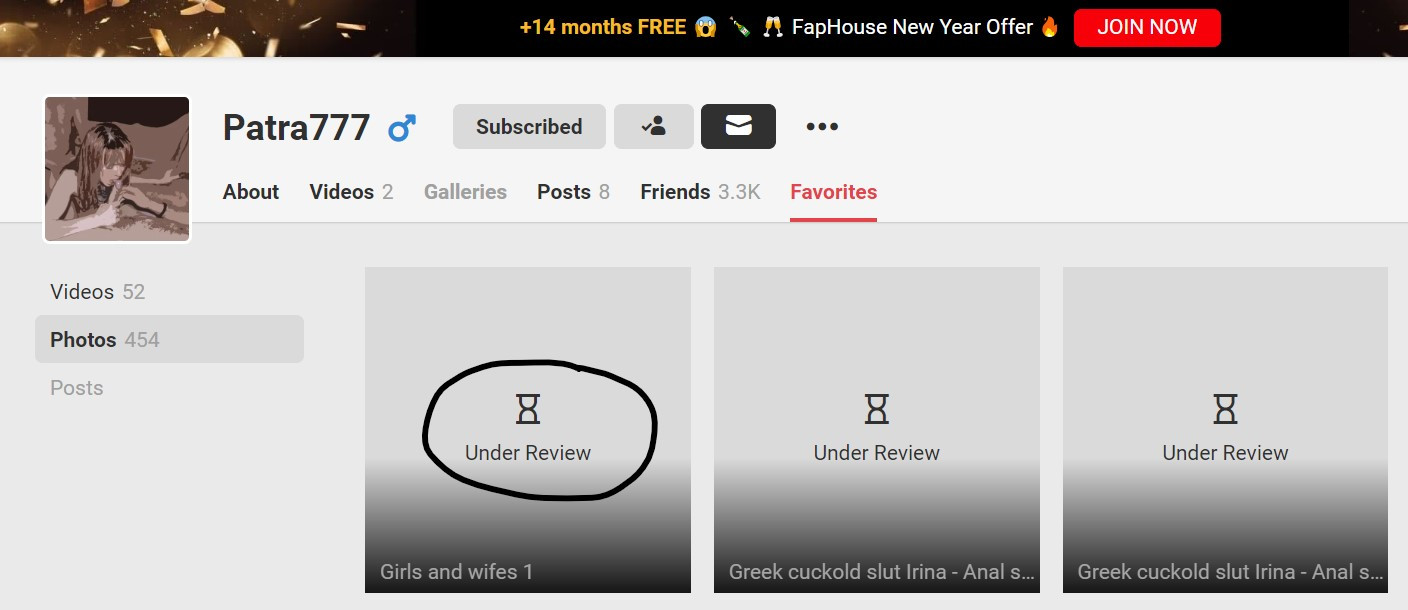The height and width of the screenshot is (610, 1408).
Task: Open the "Girls and wifes 1" gallery title
Action: 456,572
